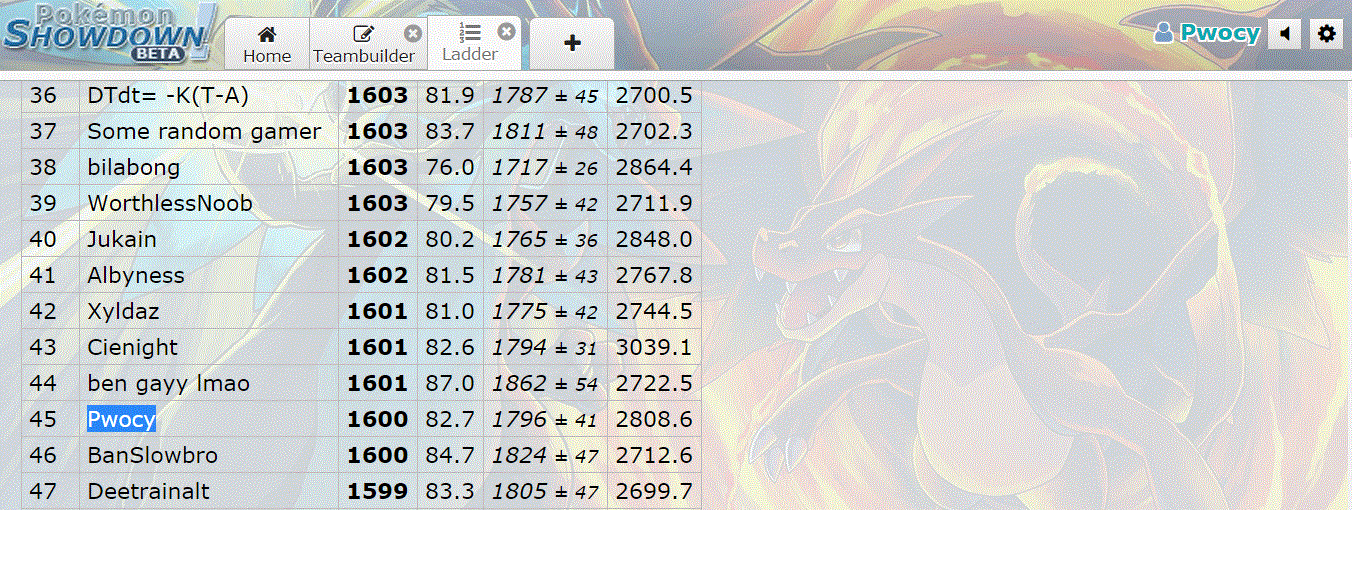Open a new tab with plus button
The width and height of the screenshot is (1366, 574).
pyautogui.click(x=572, y=43)
